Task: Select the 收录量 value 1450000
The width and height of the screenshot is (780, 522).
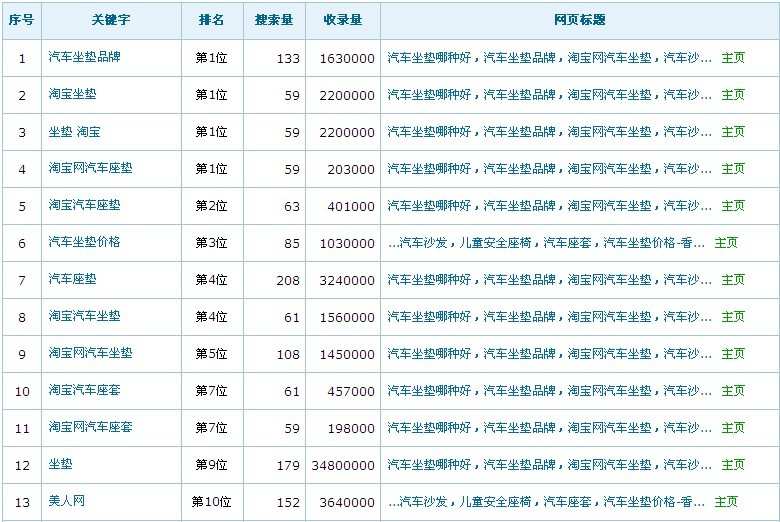Action: tap(347, 355)
